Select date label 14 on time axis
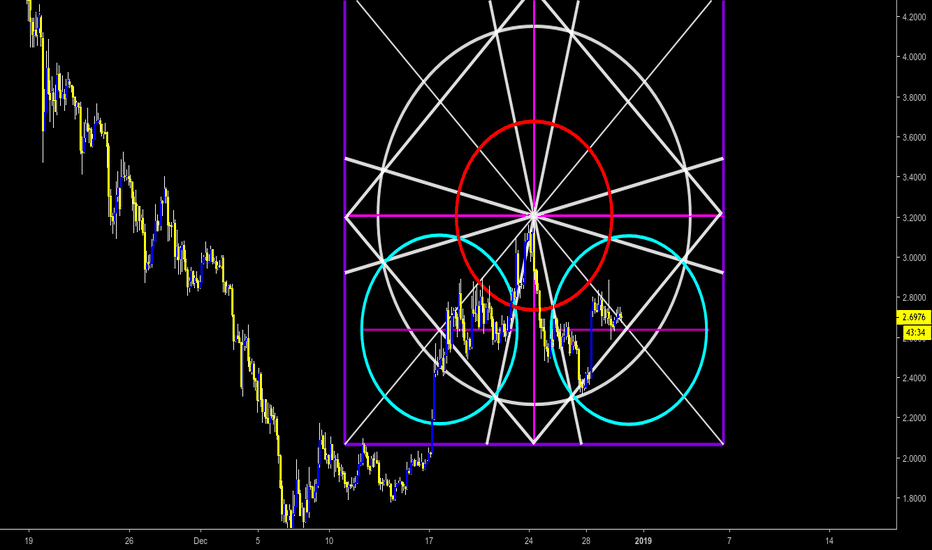The image size is (932, 550). click(829, 540)
